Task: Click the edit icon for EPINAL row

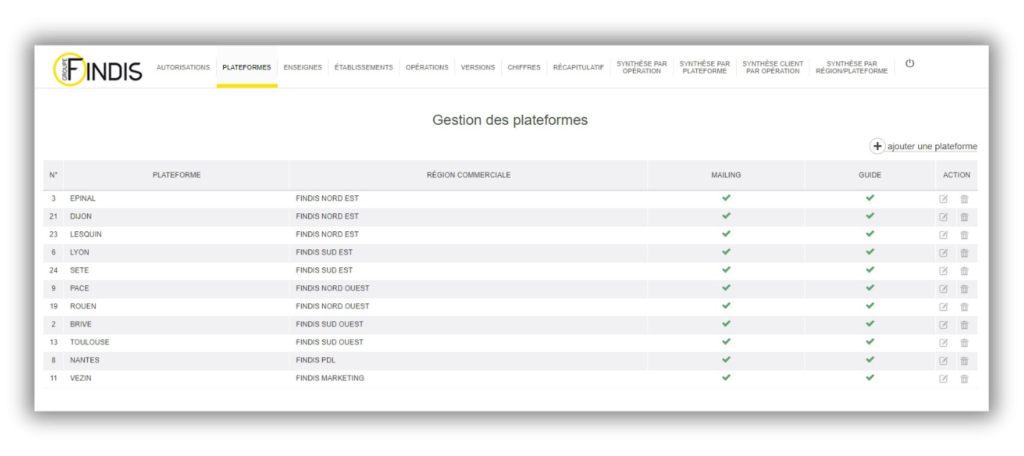Action: pyautogui.click(x=943, y=199)
